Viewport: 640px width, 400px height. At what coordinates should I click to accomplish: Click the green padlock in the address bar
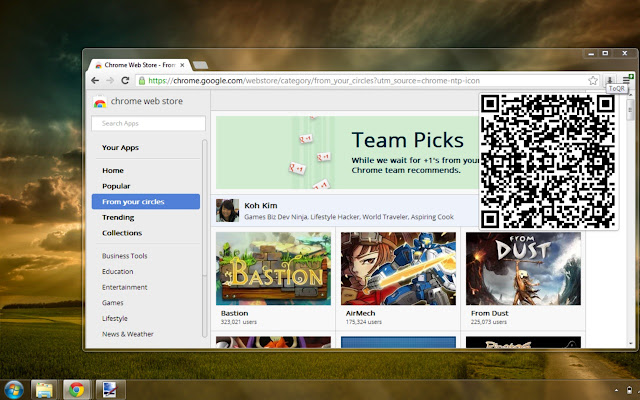(x=142, y=80)
